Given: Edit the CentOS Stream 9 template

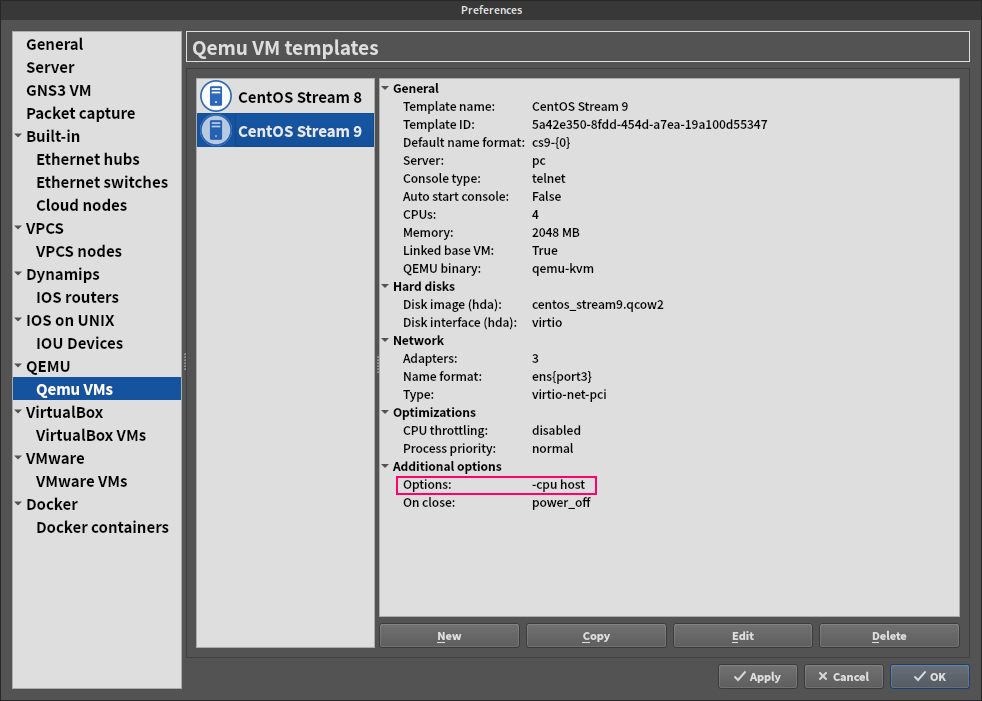Looking at the screenshot, I should [x=742, y=634].
